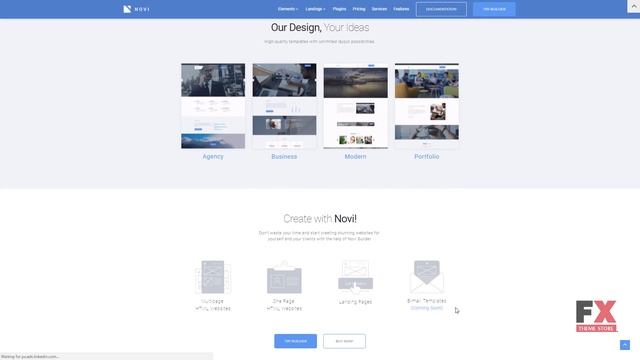Click the Email Templates envelope icon
640x360 pixels.
coord(427,276)
